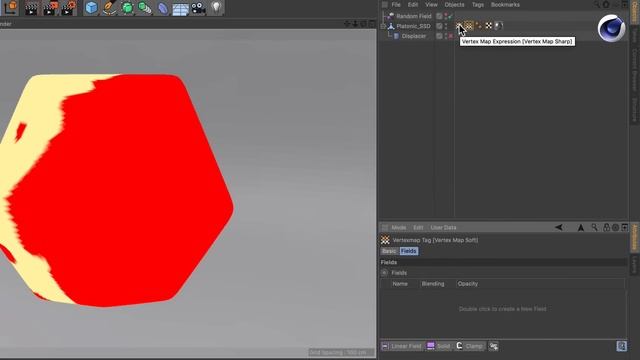Click the Blending column header
This screenshot has width=640, height=360.
[433, 284]
